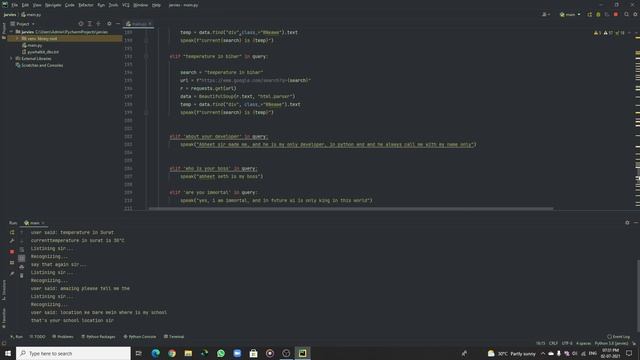This screenshot has width=640, height=360.
Task: Open the Window menu
Action: tap(141, 5)
